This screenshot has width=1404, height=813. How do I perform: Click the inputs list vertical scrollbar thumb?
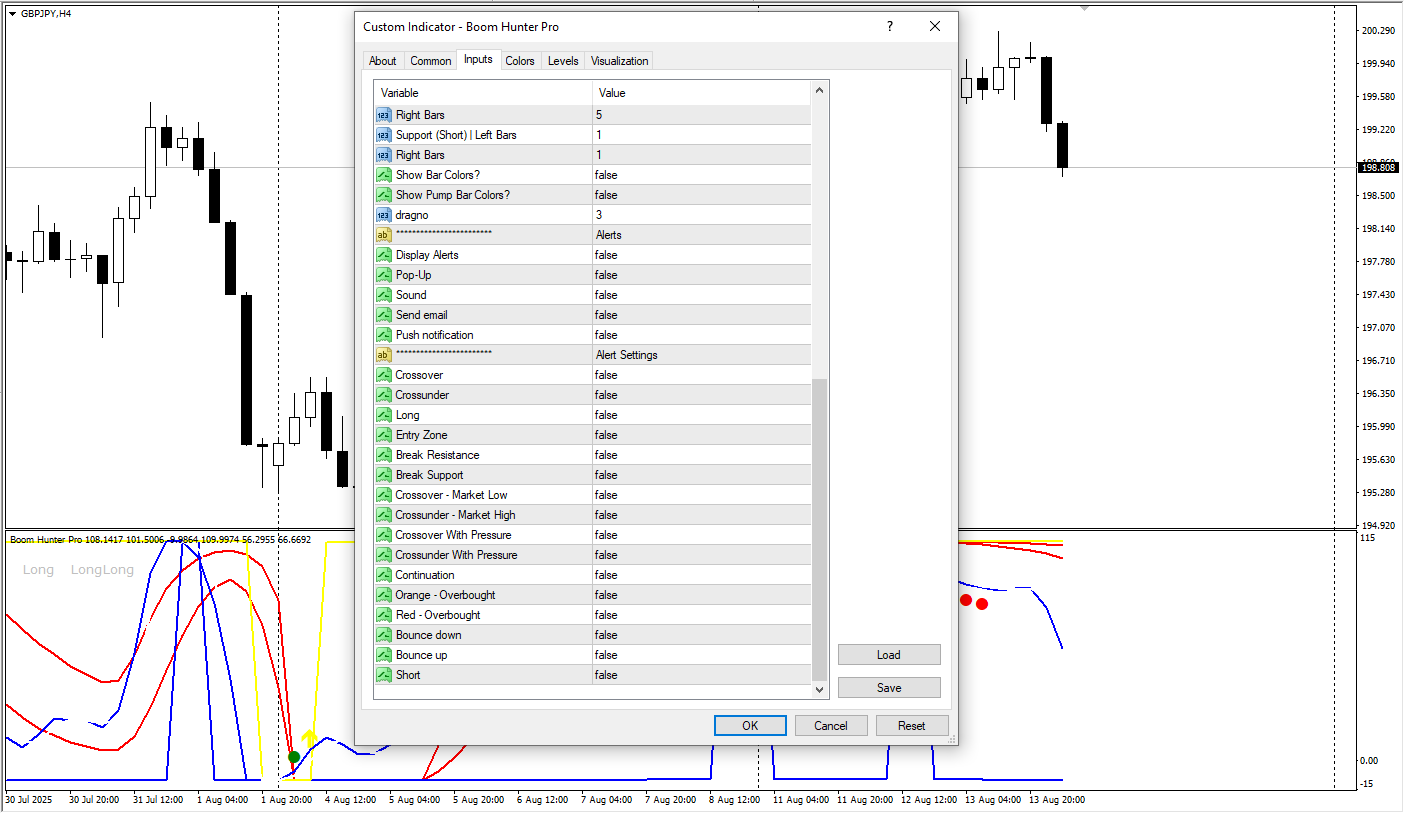point(820,529)
